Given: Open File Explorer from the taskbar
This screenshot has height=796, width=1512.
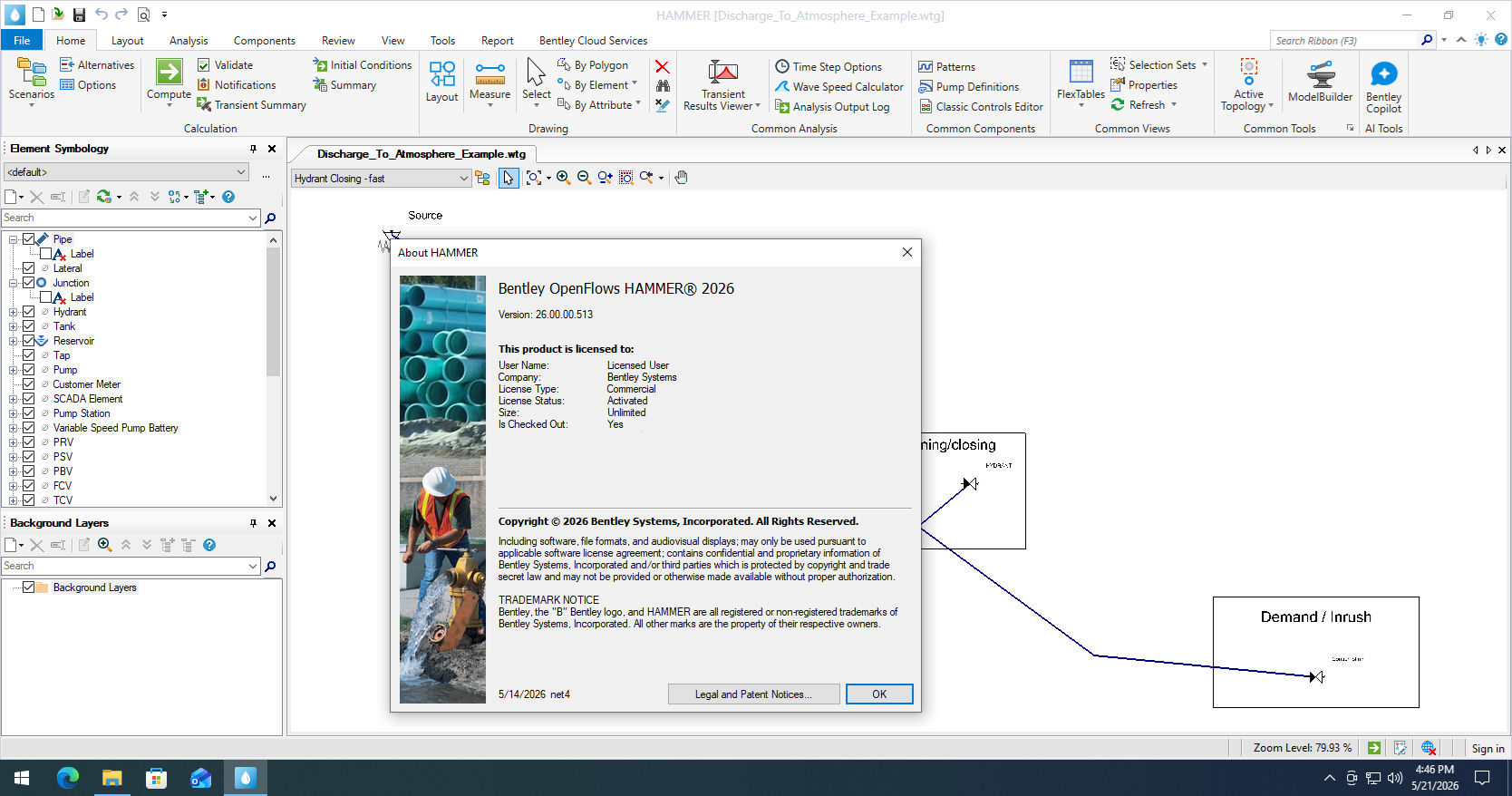Looking at the screenshot, I should pos(112,778).
